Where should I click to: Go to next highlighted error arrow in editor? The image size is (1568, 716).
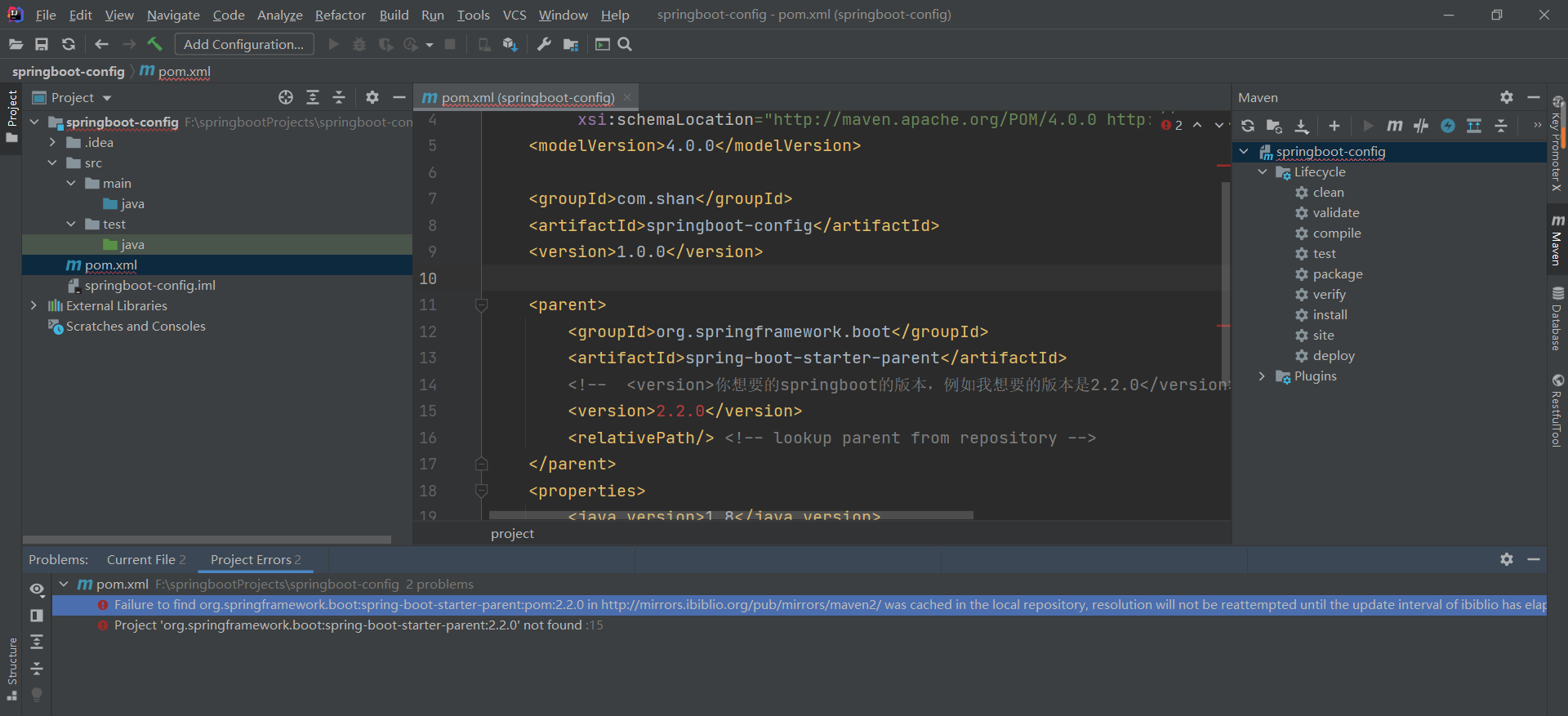1219,125
